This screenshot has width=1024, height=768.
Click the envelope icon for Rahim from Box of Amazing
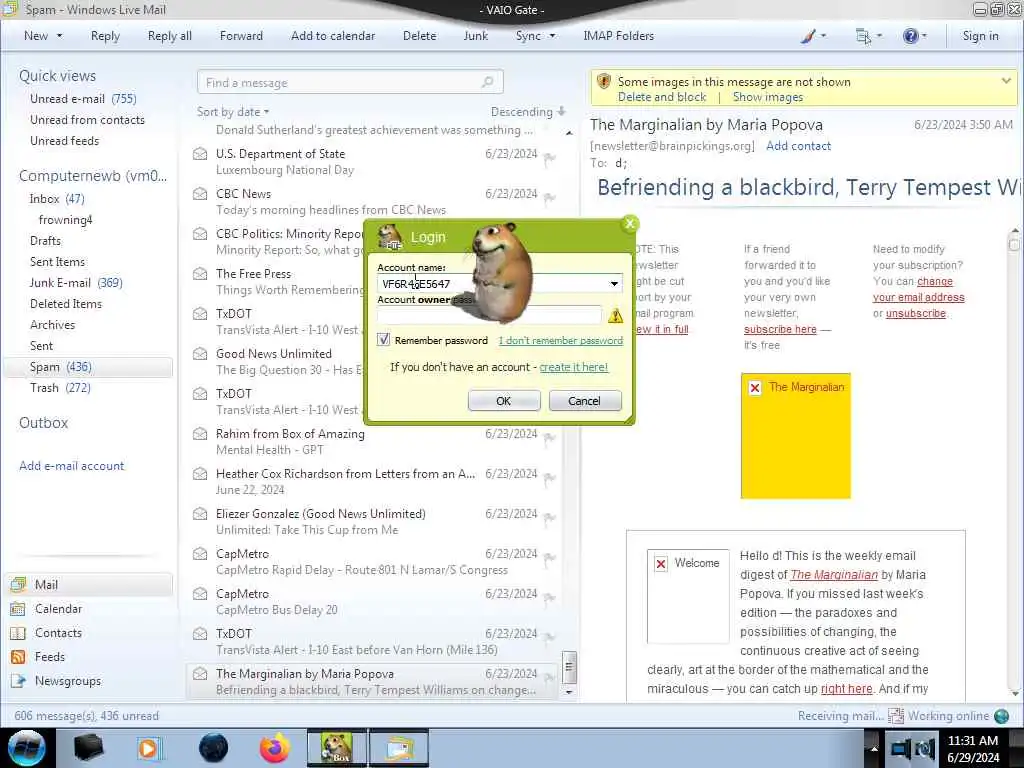click(200, 434)
